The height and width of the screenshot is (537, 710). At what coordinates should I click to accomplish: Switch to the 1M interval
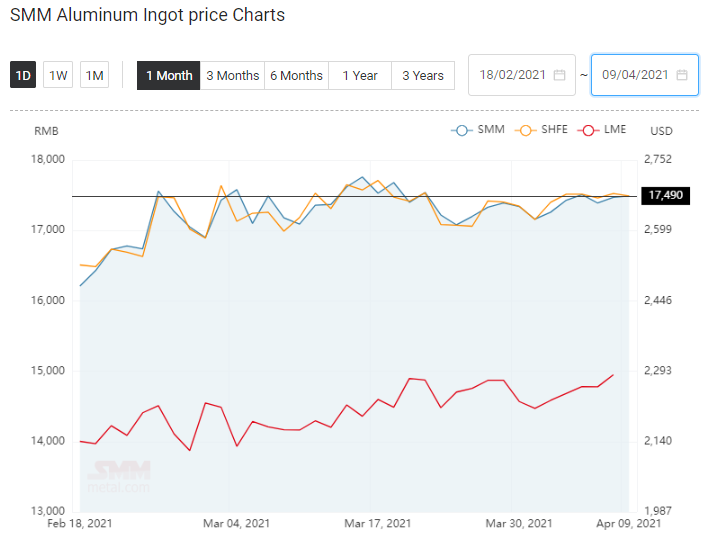pos(95,75)
